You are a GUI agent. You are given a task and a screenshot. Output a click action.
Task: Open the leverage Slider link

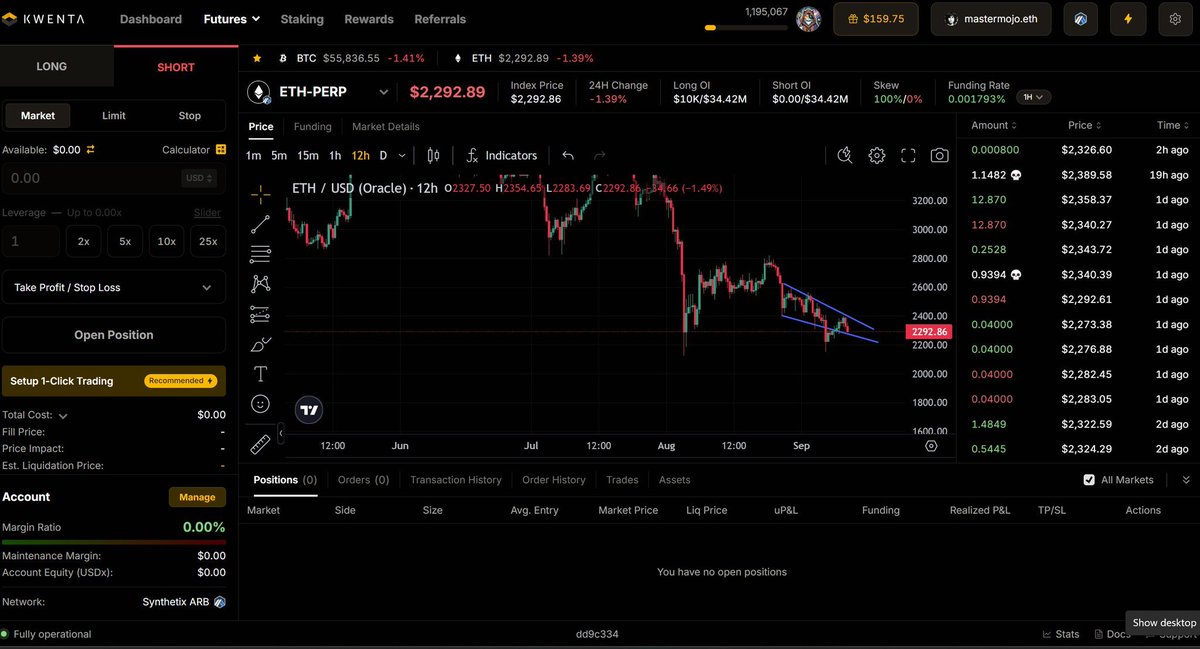pos(207,213)
